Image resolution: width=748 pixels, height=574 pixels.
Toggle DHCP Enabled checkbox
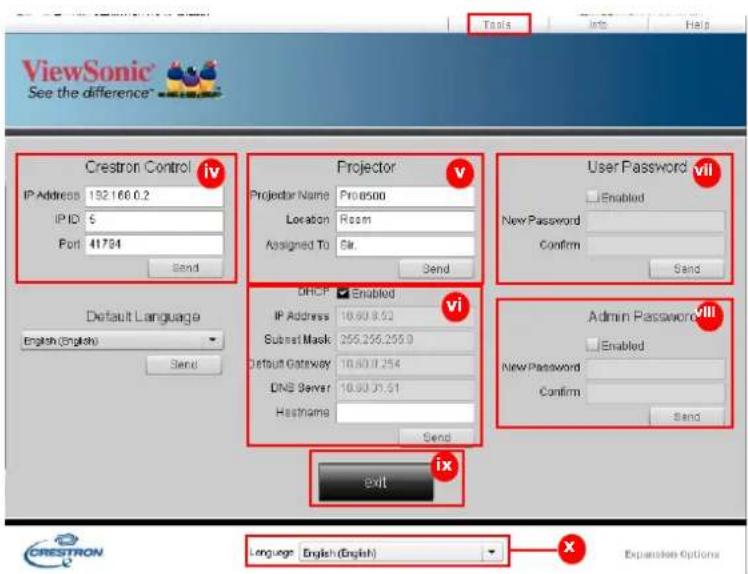pos(343,293)
